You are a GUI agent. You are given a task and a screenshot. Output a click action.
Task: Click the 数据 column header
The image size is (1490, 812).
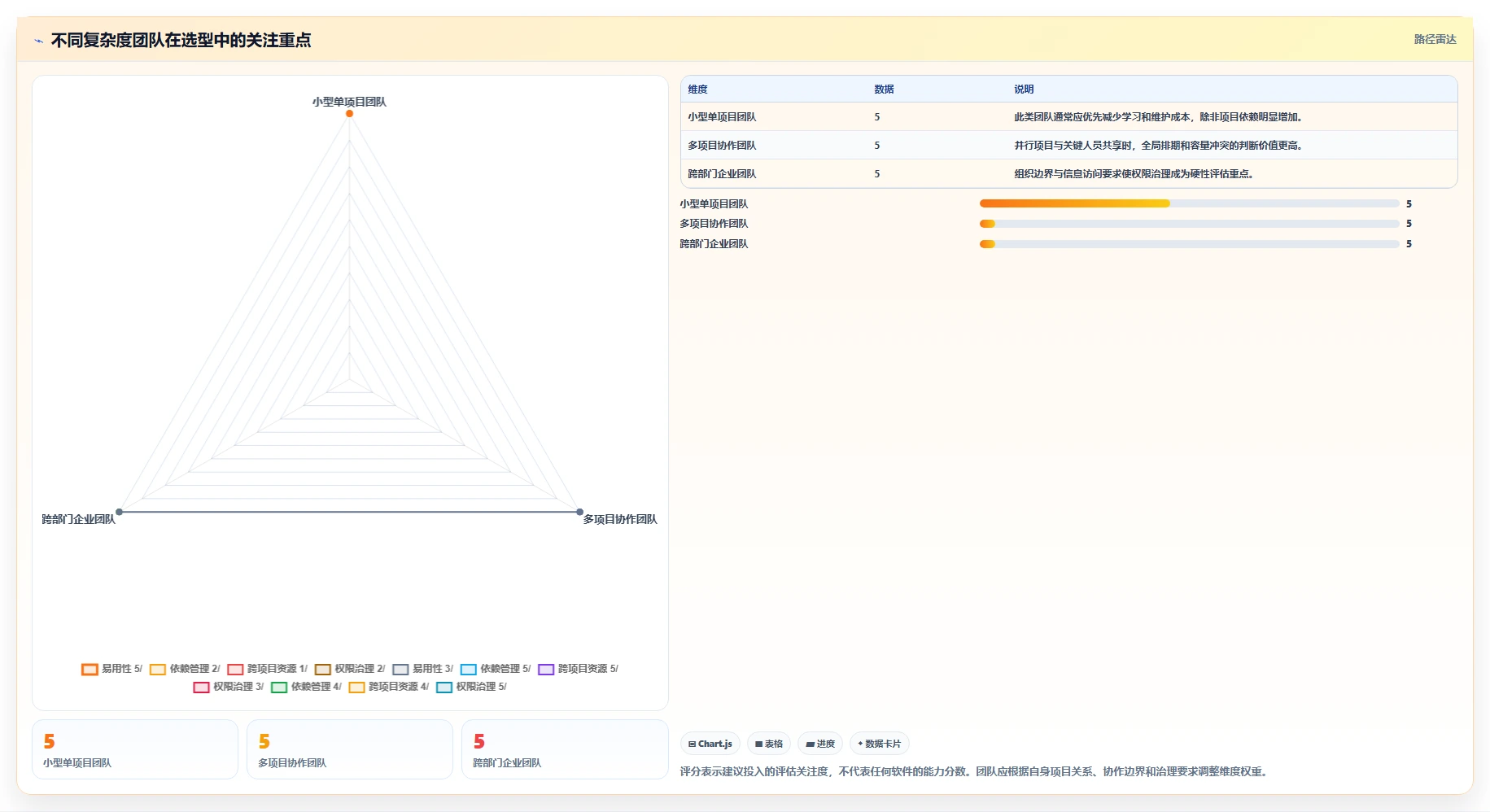point(884,89)
